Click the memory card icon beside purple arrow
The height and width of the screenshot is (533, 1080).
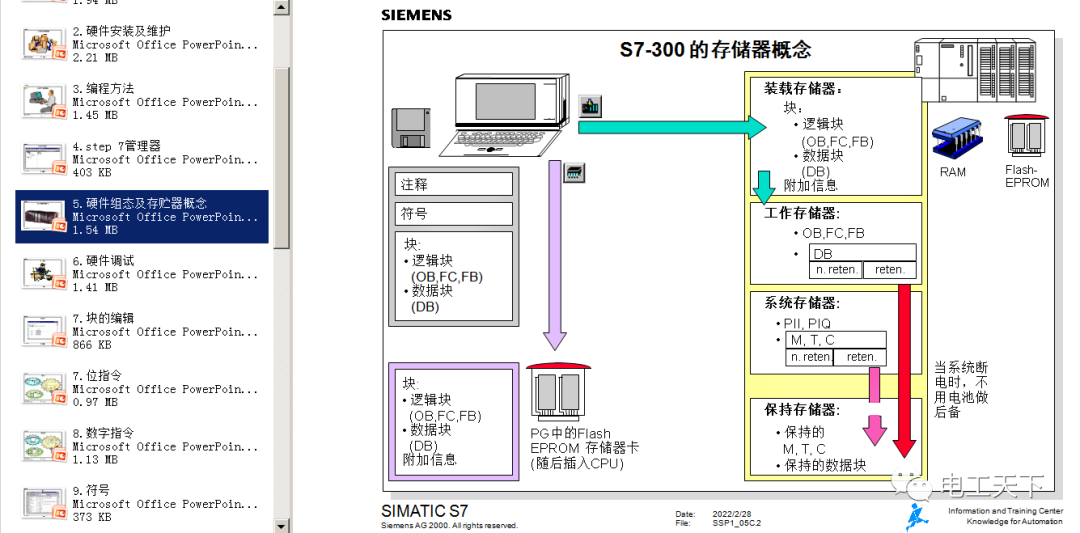[574, 172]
